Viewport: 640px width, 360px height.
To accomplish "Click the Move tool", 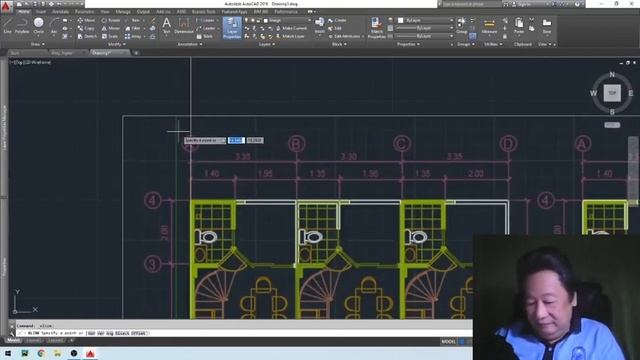I will 86,20.
